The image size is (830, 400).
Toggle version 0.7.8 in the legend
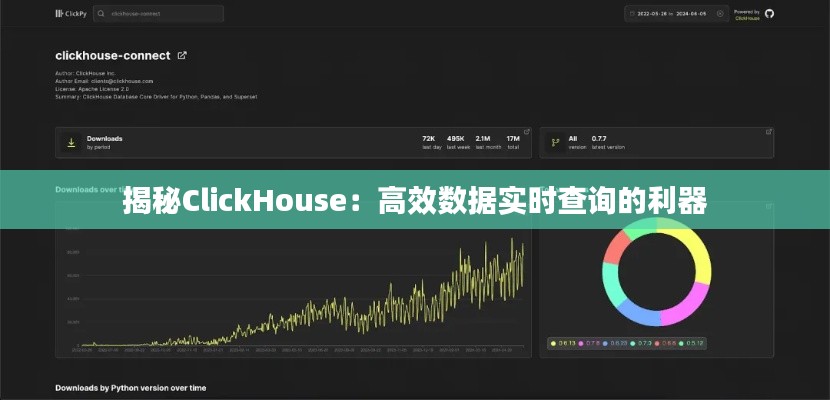pos(590,343)
